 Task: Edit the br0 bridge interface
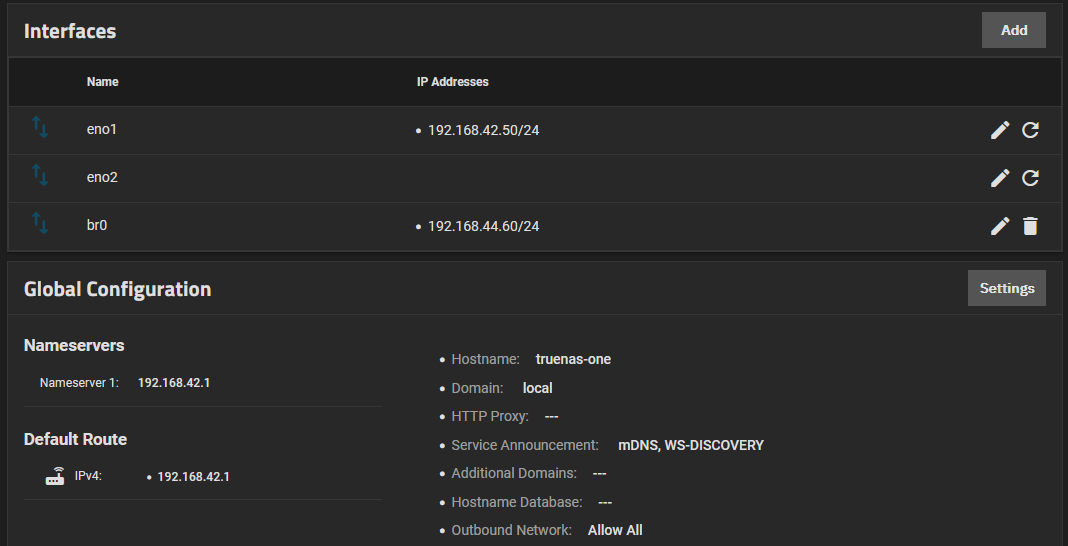[999, 226]
